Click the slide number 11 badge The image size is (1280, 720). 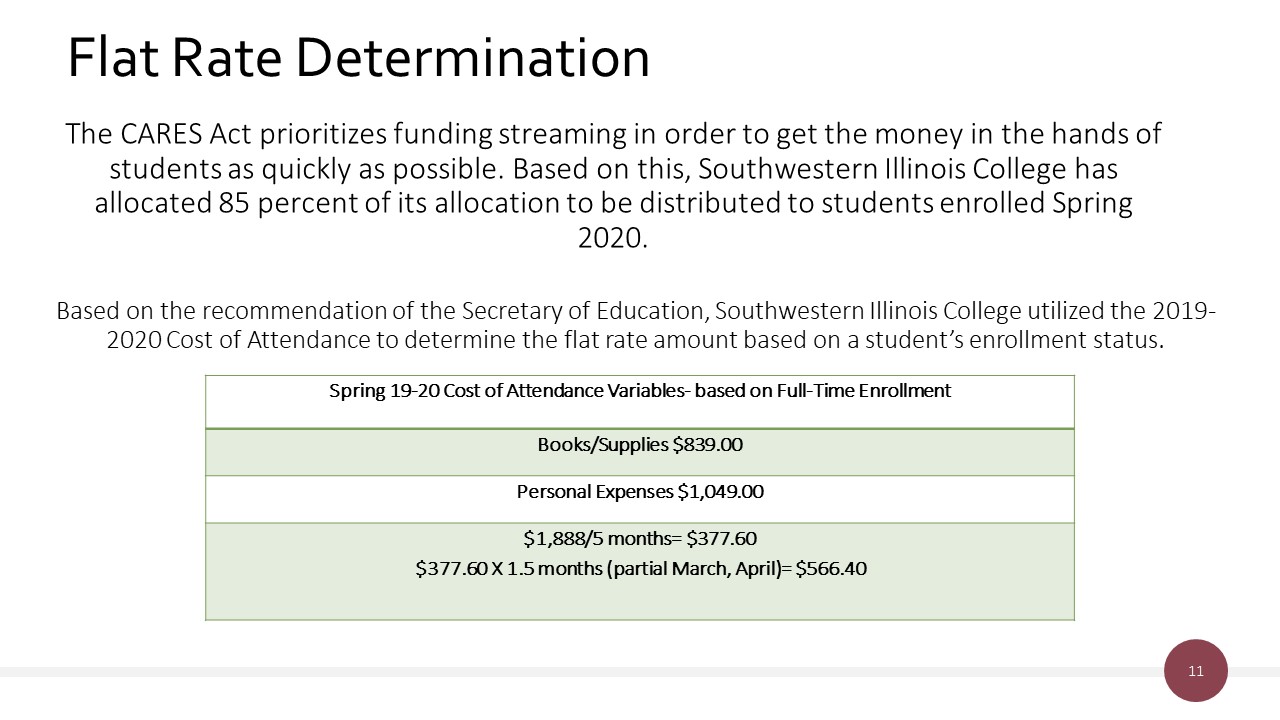coord(1195,671)
